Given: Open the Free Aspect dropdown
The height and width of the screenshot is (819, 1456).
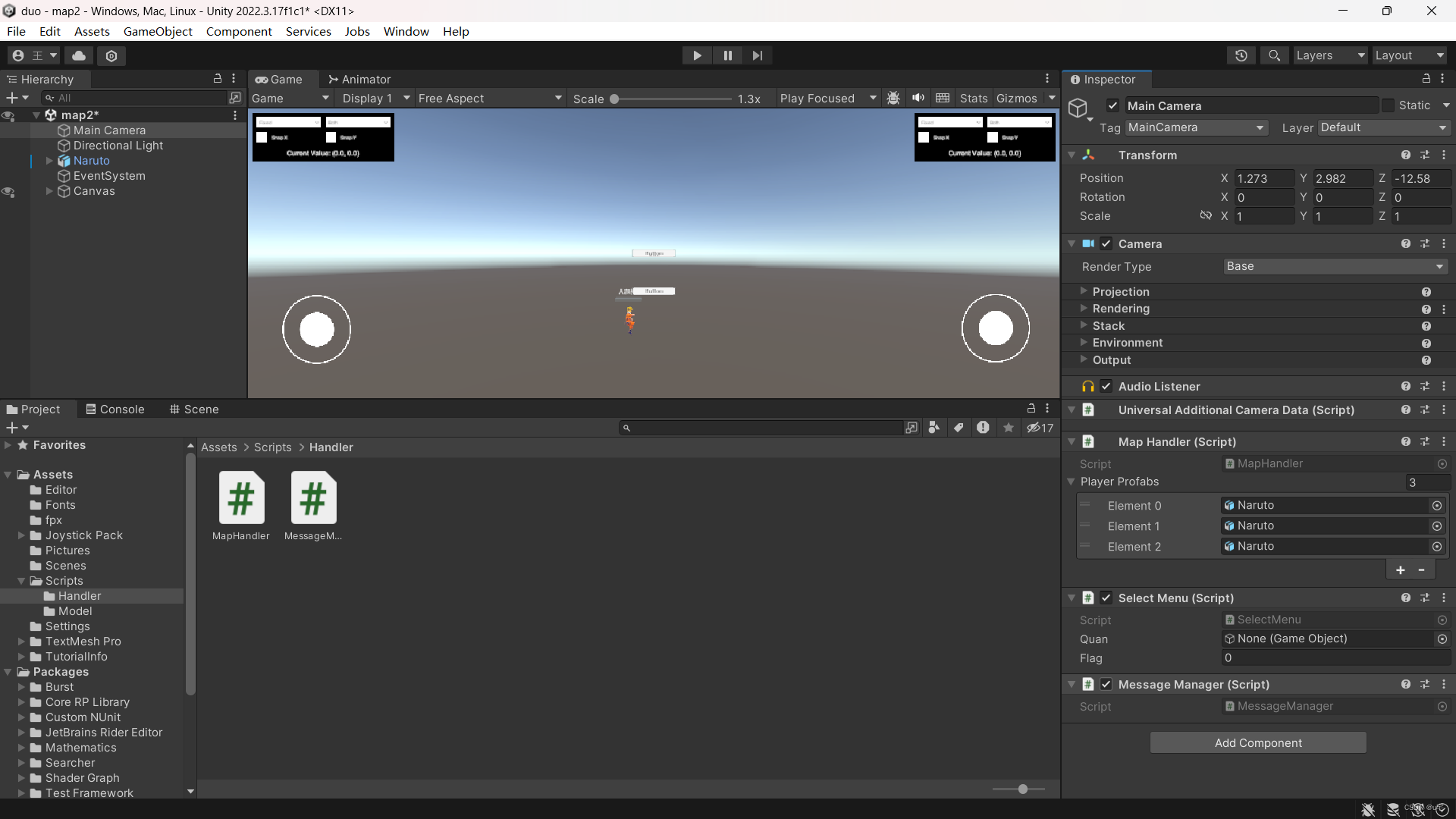Looking at the screenshot, I should (490, 98).
